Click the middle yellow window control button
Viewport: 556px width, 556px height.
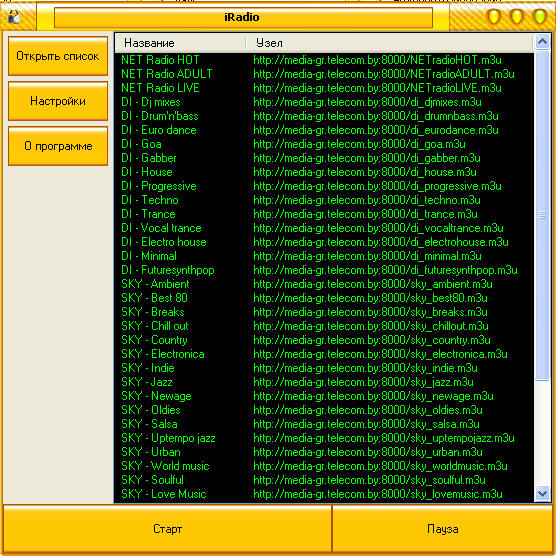pos(517,16)
